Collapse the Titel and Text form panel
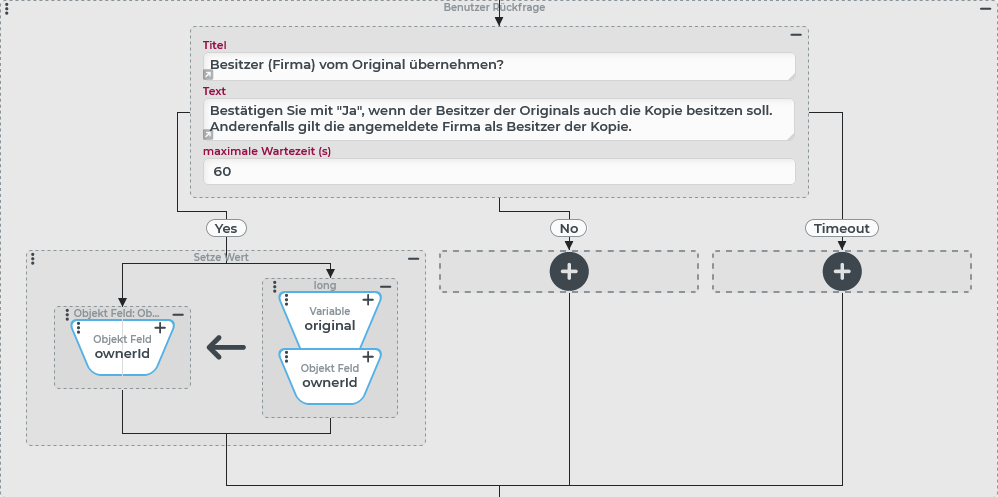 796,34
